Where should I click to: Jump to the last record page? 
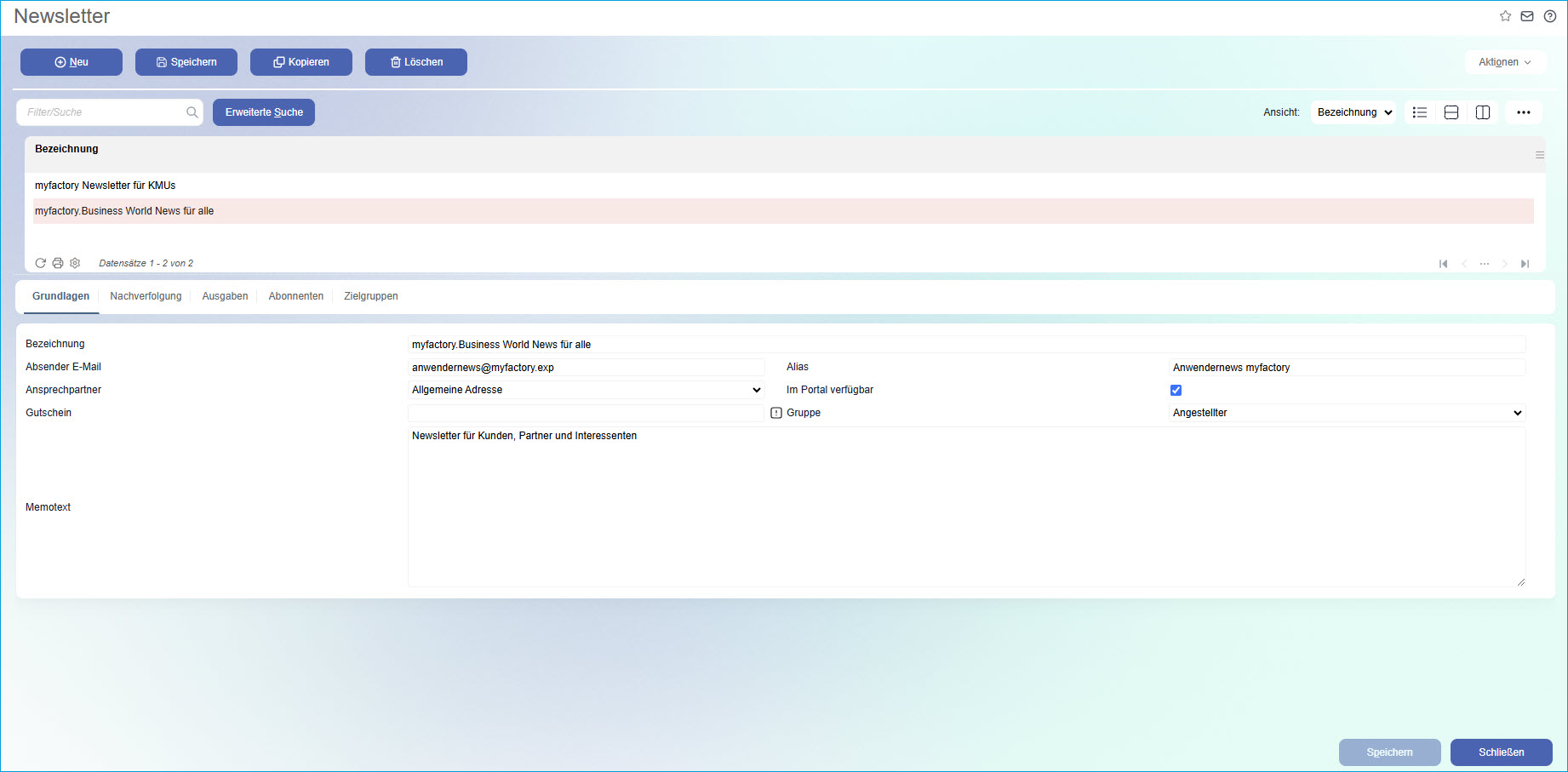pyautogui.click(x=1525, y=264)
